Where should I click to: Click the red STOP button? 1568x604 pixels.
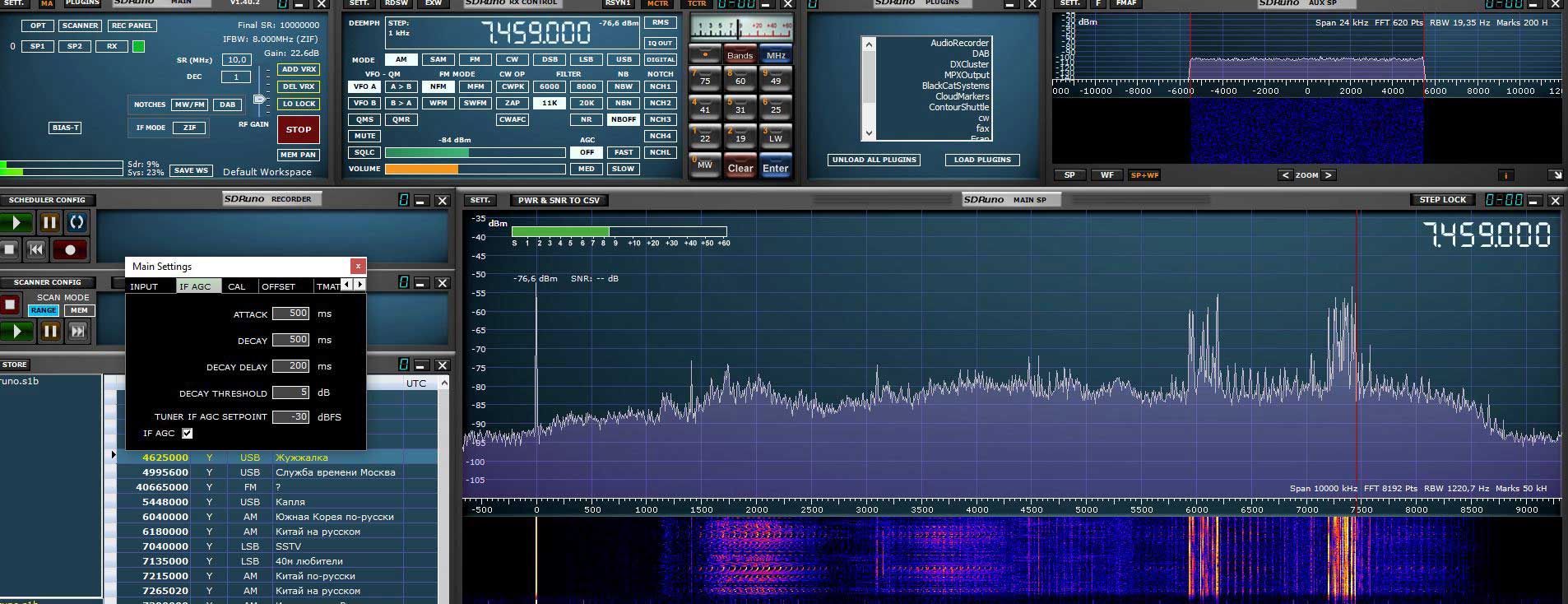click(299, 129)
